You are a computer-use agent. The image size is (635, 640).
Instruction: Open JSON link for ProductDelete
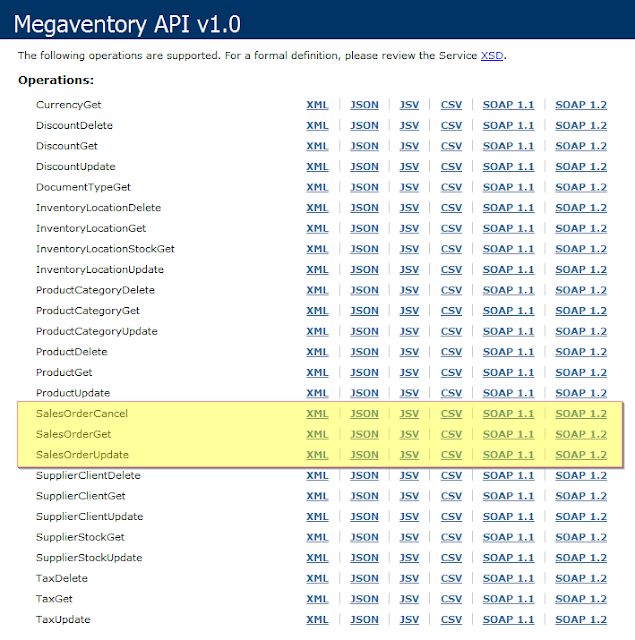point(364,352)
